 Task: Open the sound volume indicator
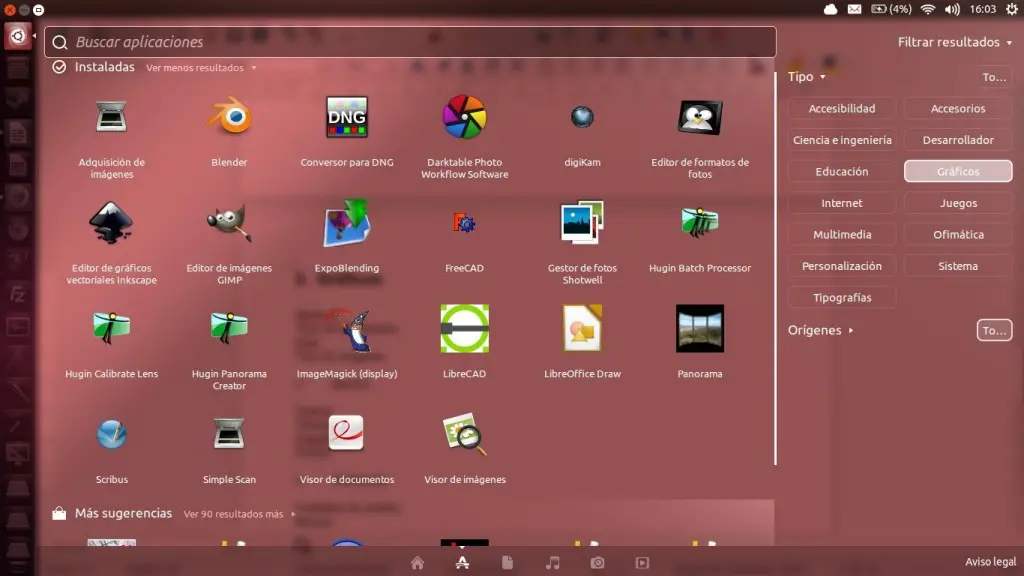point(952,9)
